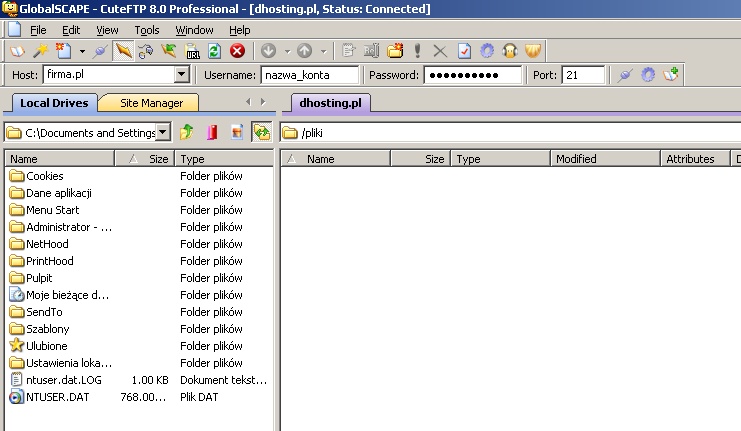Toggle the highlighted Quick Connect bar icon
Screen dimensions: 741x431
pos(123,51)
